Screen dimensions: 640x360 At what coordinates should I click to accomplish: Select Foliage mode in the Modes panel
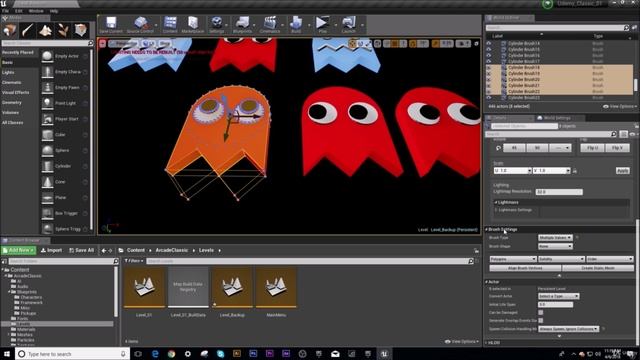tap(63, 30)
